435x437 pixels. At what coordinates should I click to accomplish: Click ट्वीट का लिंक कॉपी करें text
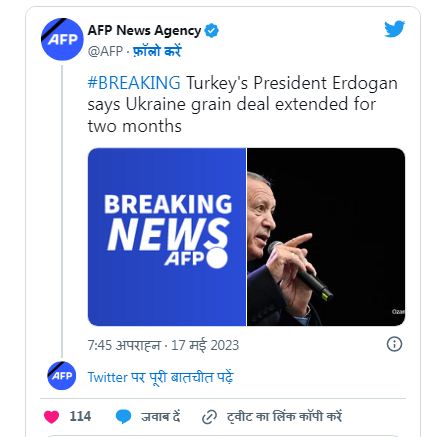coord(284,417)
